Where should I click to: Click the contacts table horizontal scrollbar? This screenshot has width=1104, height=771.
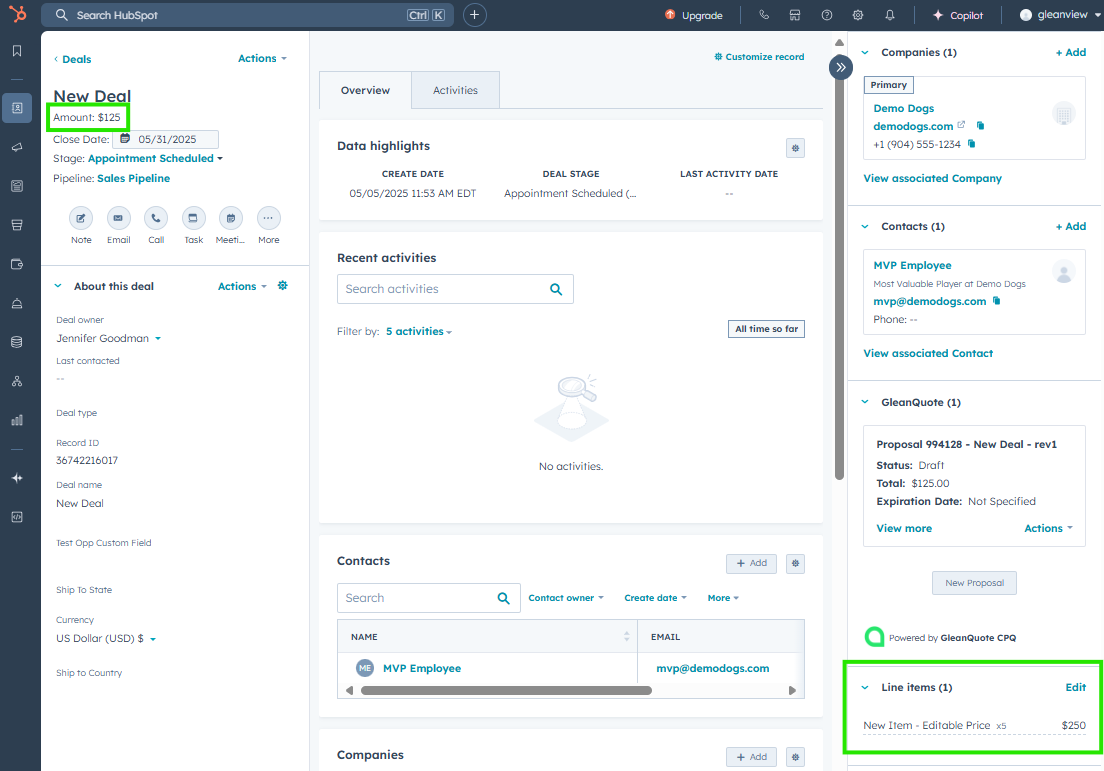click(506, 690)
